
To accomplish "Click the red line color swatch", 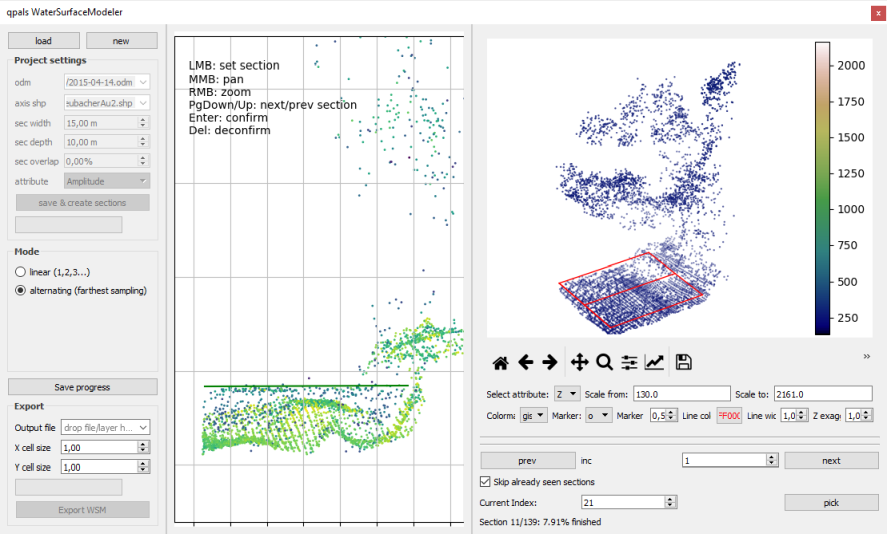I will (x=727, y=415).
